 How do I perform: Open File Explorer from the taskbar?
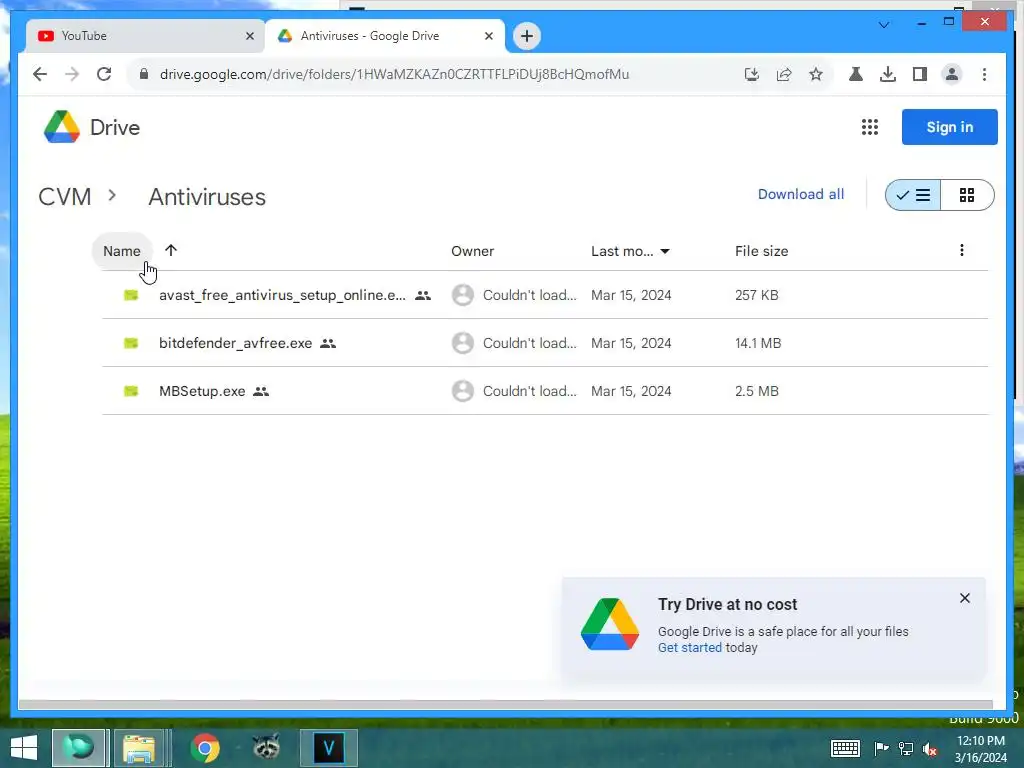138,748
